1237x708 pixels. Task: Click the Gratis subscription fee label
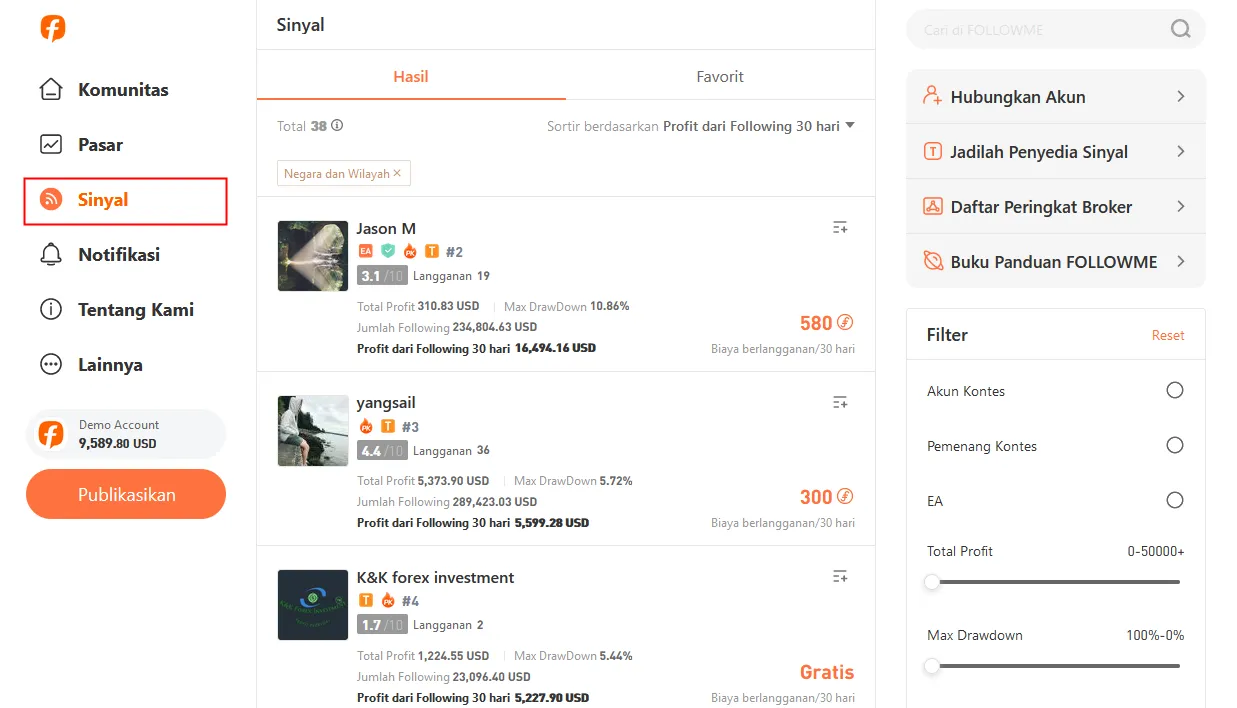click(827, 672)
